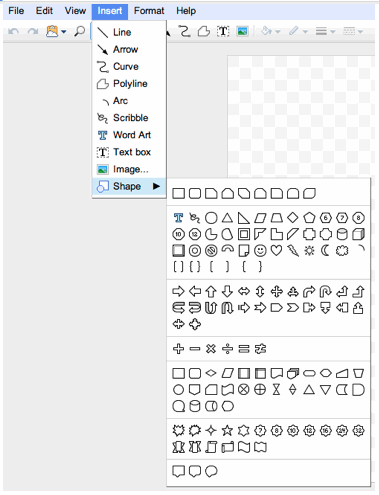Click the Redo toolbar icon
Viewport: 379px width, 495px height.
[x=33, y=32]
